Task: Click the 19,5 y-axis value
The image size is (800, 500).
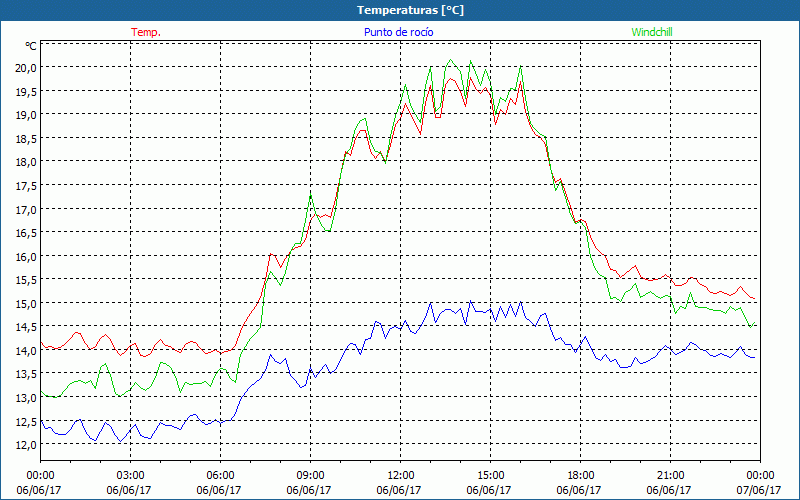Action: [26, 92]
